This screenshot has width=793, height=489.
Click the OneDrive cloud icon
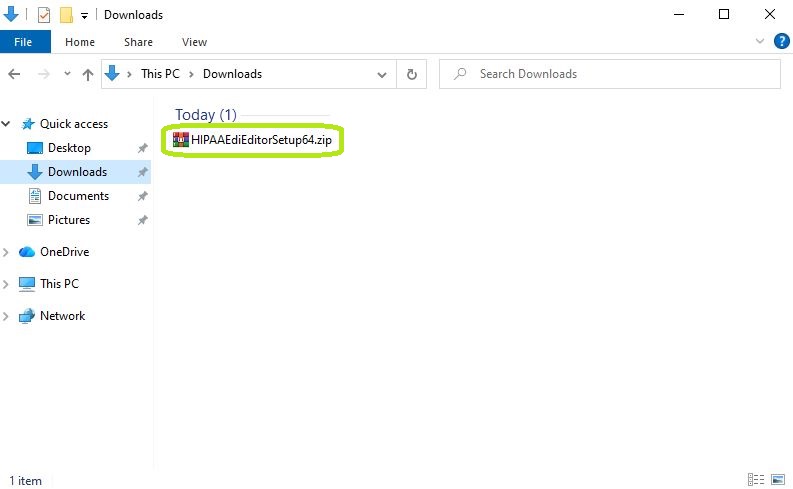(x=27, y=252)
